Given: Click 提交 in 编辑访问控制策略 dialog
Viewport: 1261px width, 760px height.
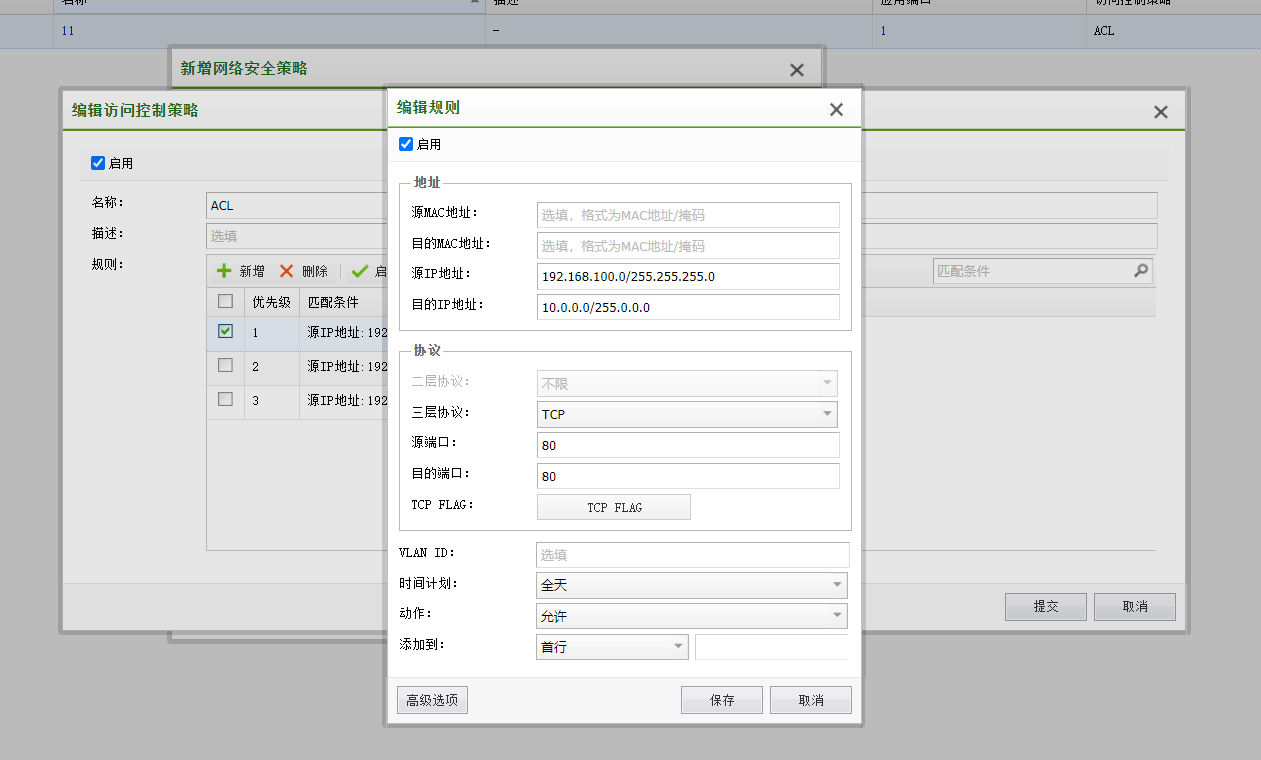Looking at the screenshot, I should click(1046, 606).
